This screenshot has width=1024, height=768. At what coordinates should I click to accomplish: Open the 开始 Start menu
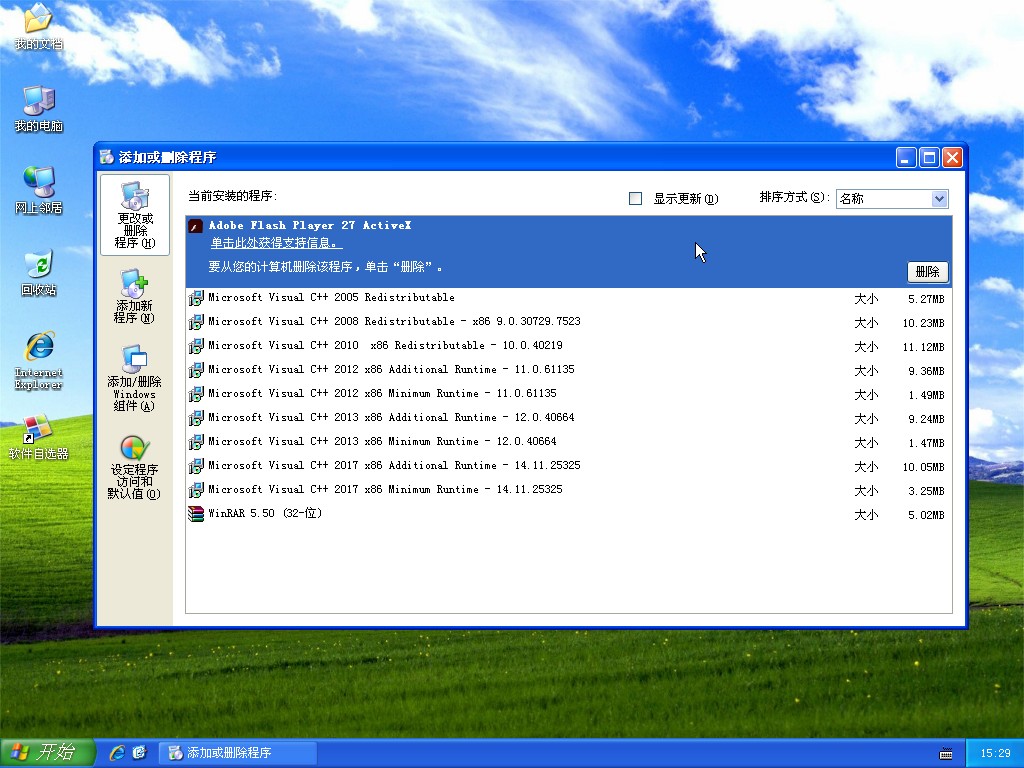47,752
